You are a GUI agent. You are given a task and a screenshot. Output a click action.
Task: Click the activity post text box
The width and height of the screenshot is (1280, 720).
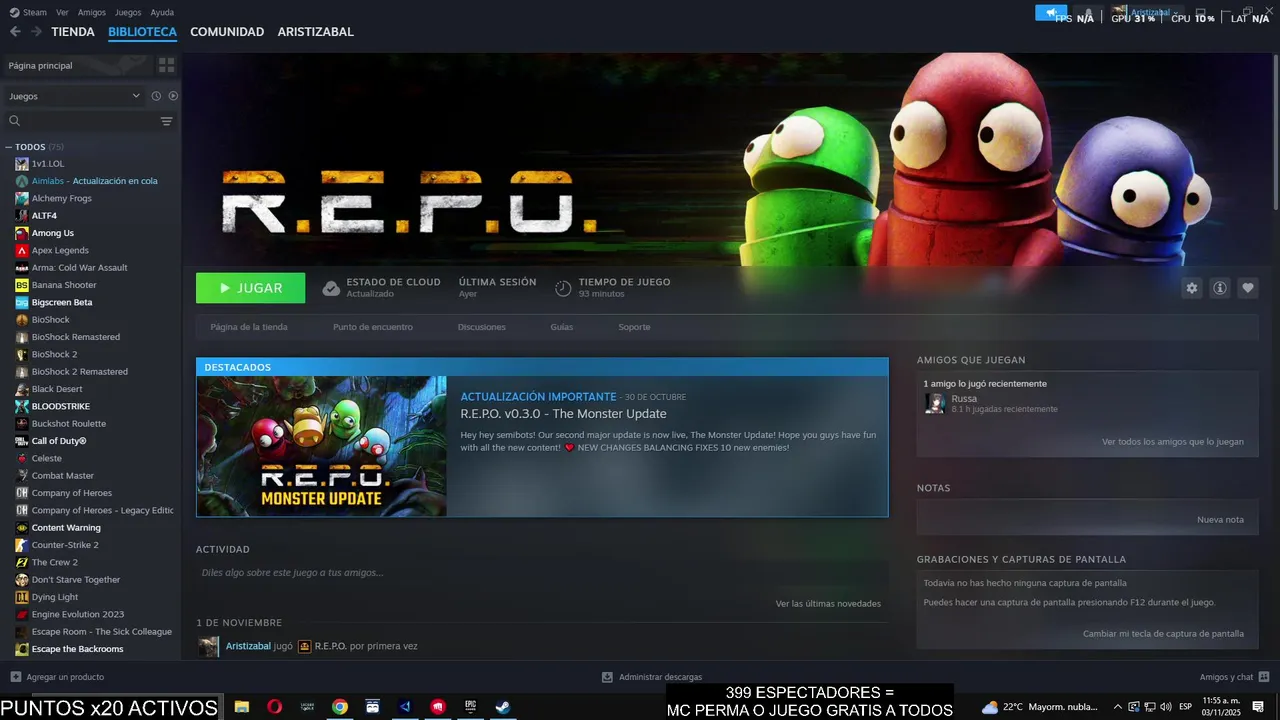click(542, 573)
